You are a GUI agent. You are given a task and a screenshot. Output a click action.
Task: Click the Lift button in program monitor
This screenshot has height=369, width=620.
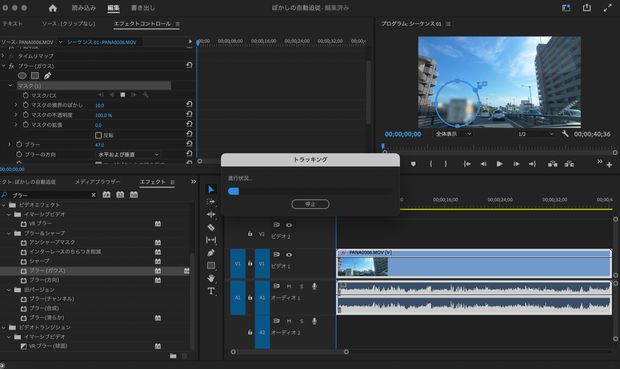[x=552, y=164]
